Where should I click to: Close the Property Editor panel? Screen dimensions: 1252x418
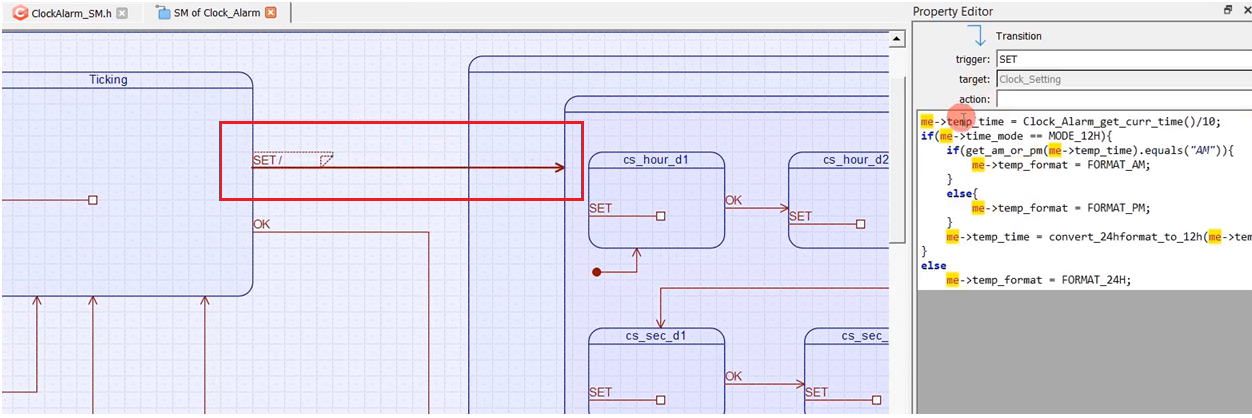(x=1246, y=10)
